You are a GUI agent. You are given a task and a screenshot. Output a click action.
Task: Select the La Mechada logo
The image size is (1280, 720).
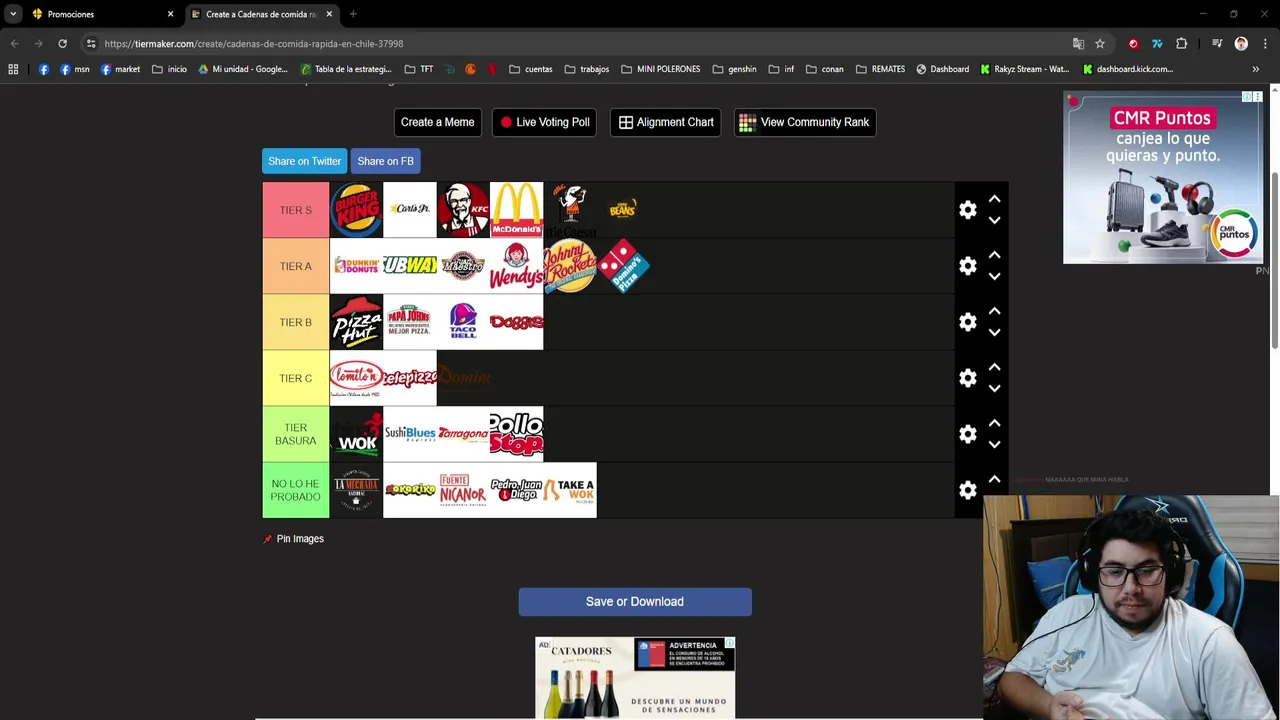[x=356, y=490]
